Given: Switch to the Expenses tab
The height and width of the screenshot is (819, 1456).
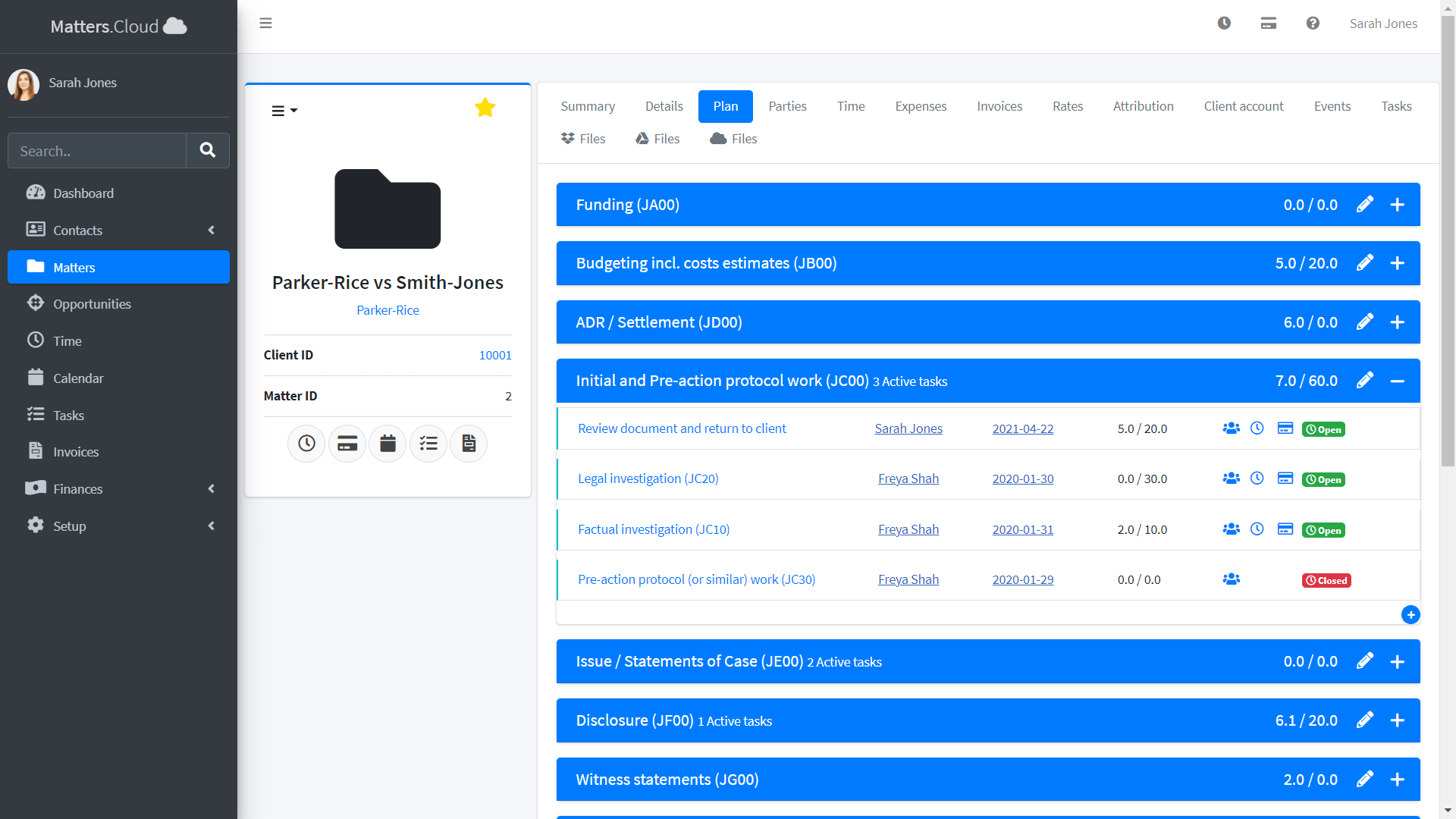Looking at the screenshot, I should pos(920,106).
